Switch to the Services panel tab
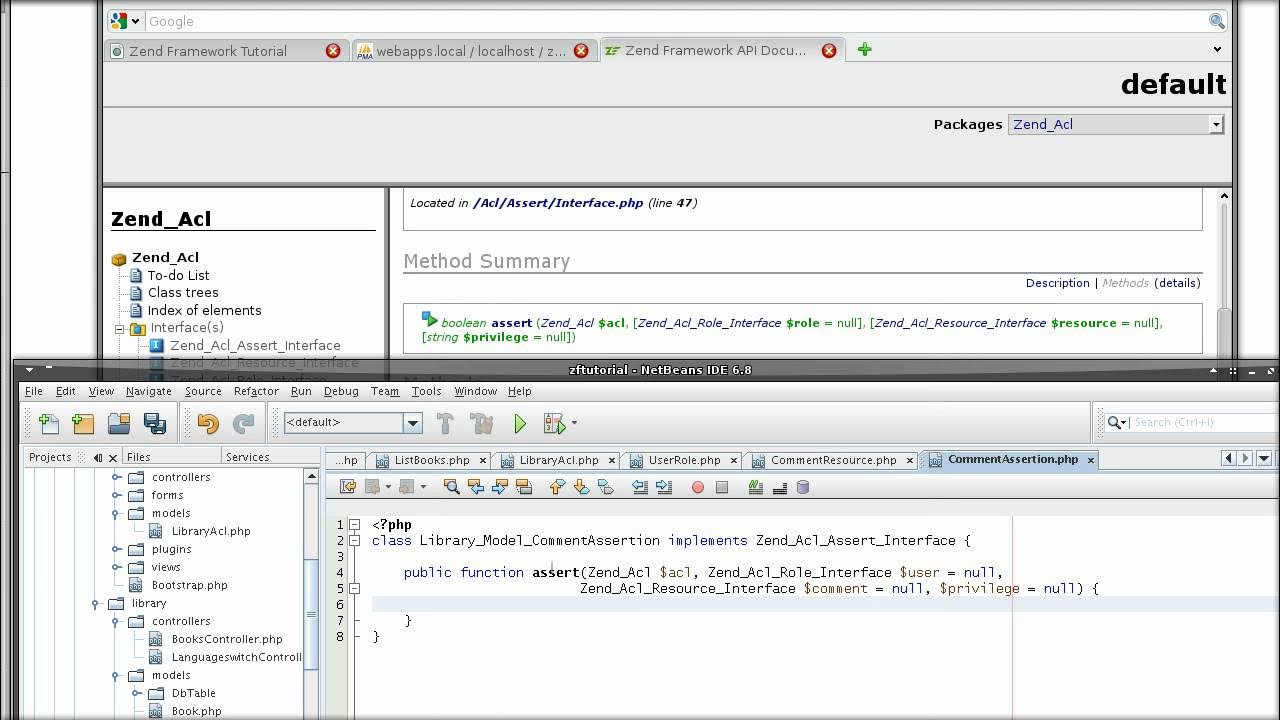The height and width of the screenshot is (720, 1280). point(247,457)
